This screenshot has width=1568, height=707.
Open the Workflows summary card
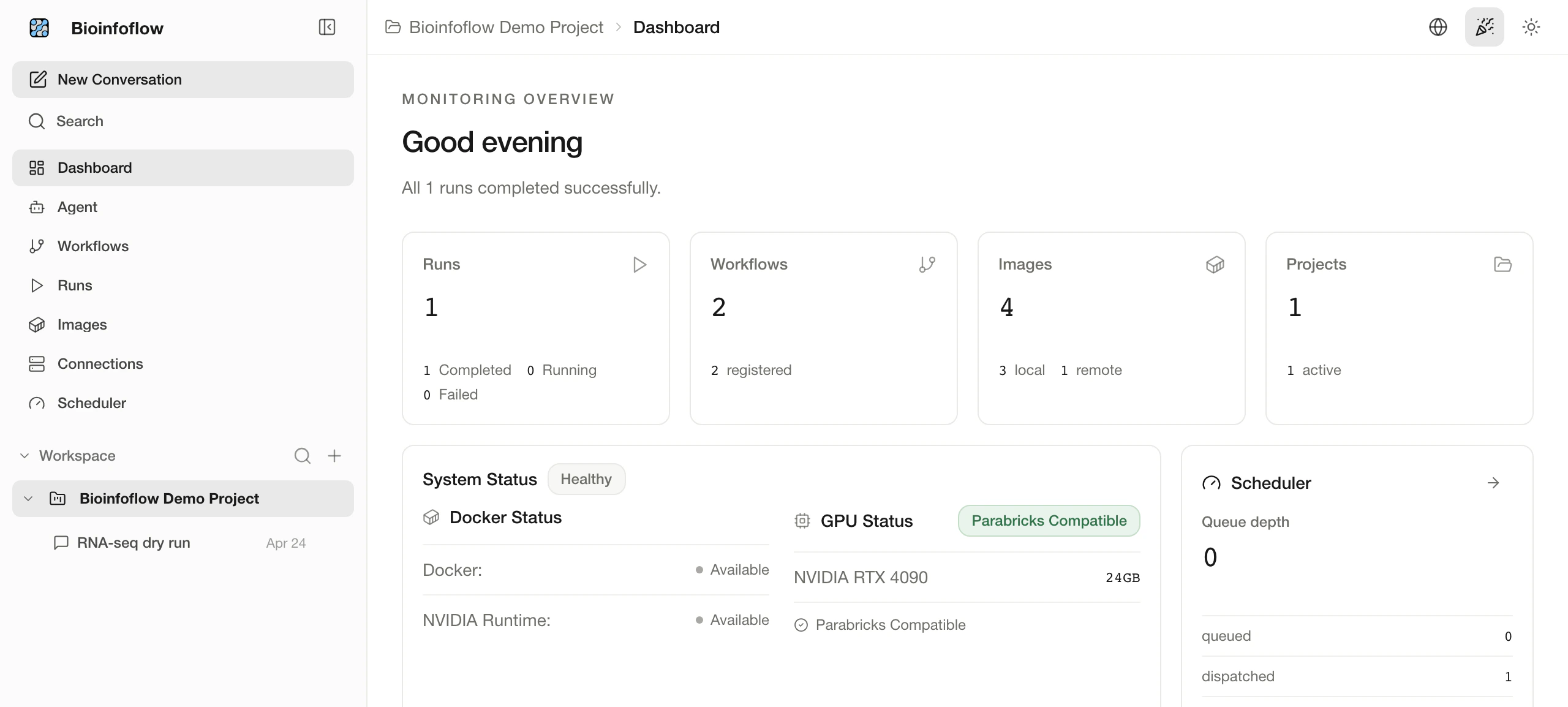tap(824, 328)
